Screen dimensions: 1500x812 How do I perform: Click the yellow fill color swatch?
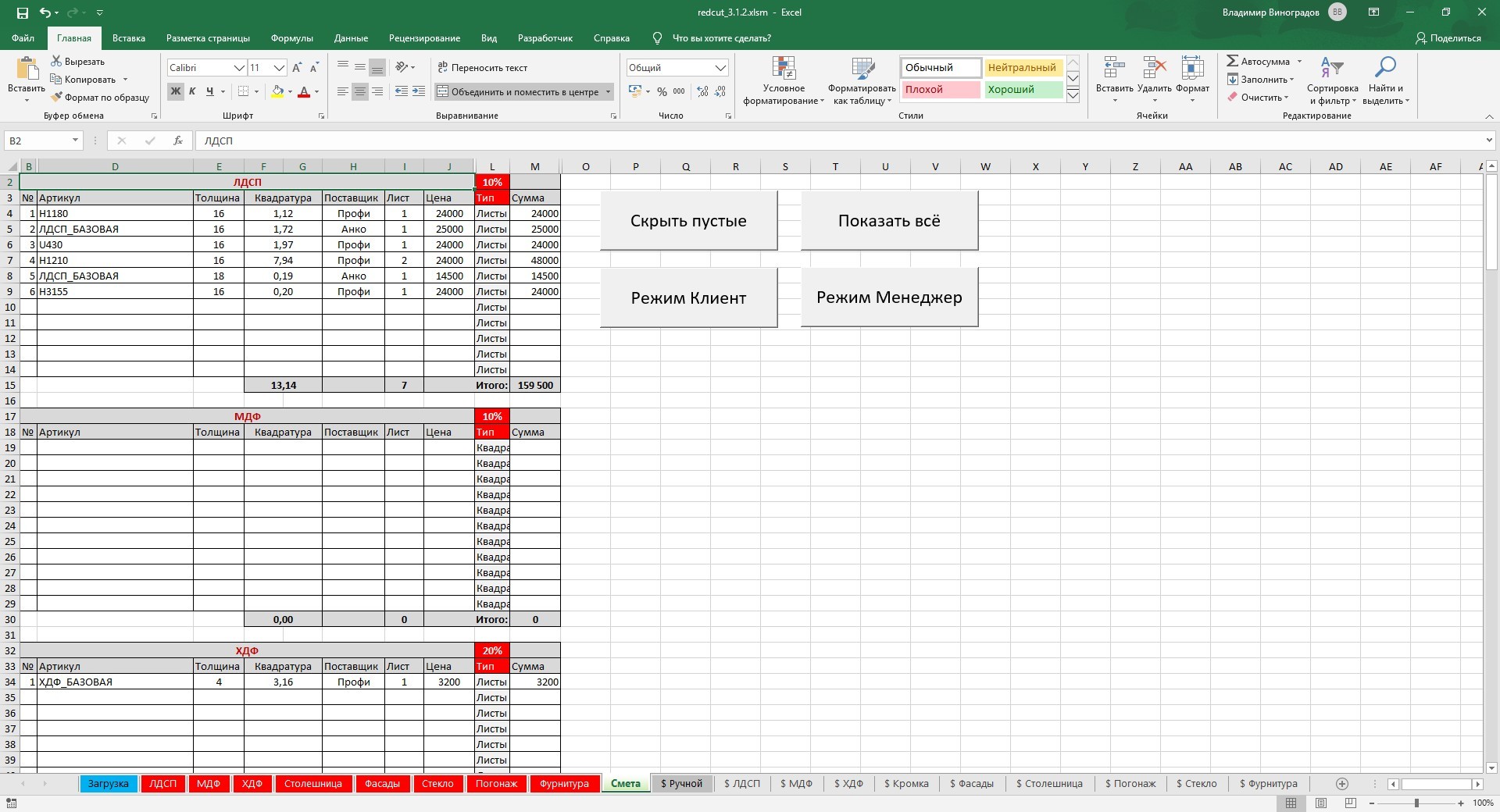[x=277, y=91]
